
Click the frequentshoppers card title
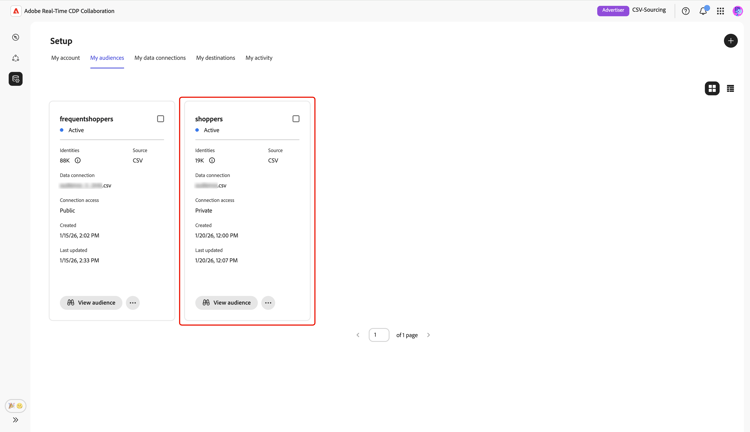[87, 119]
